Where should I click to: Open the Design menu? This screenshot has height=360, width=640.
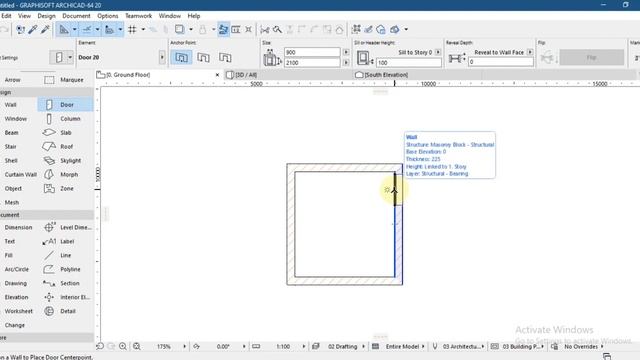[46, 16]
